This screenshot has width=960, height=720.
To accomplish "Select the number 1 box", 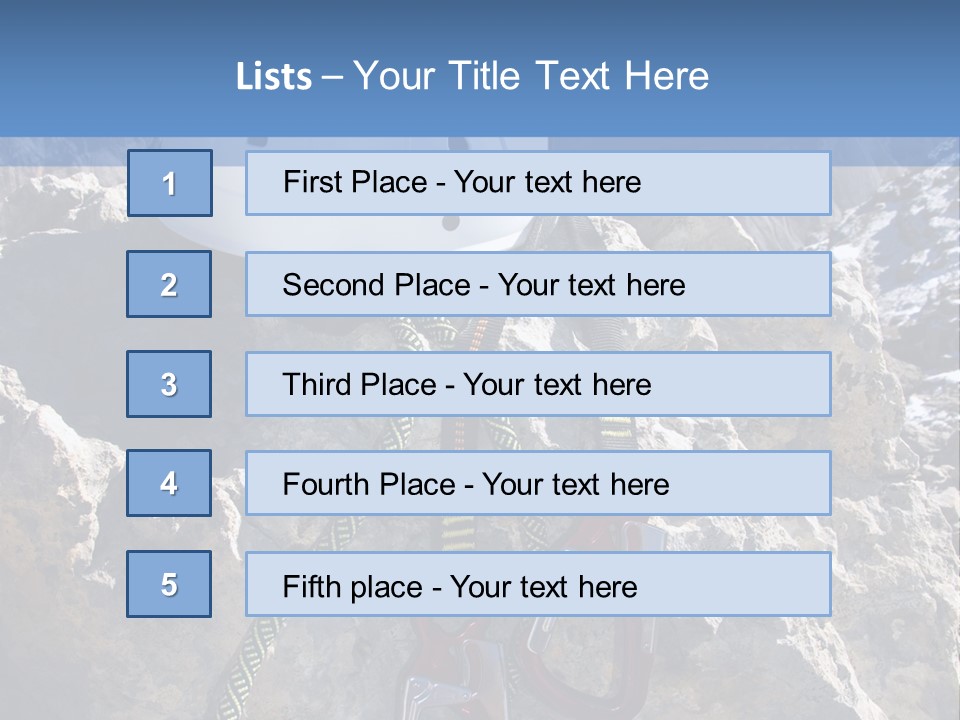I will point(169,183).
